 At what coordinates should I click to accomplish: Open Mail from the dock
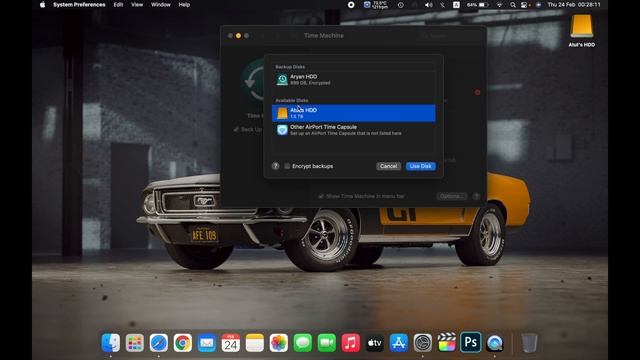click(207, 343)
